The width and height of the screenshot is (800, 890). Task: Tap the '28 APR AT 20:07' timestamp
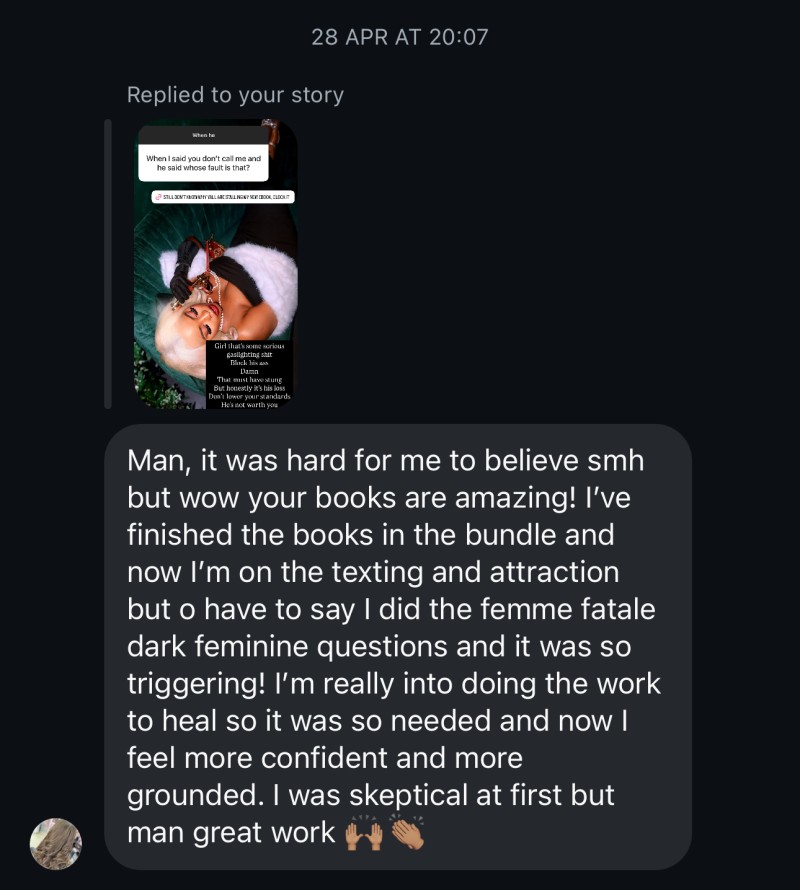click(x=400, y=37)
